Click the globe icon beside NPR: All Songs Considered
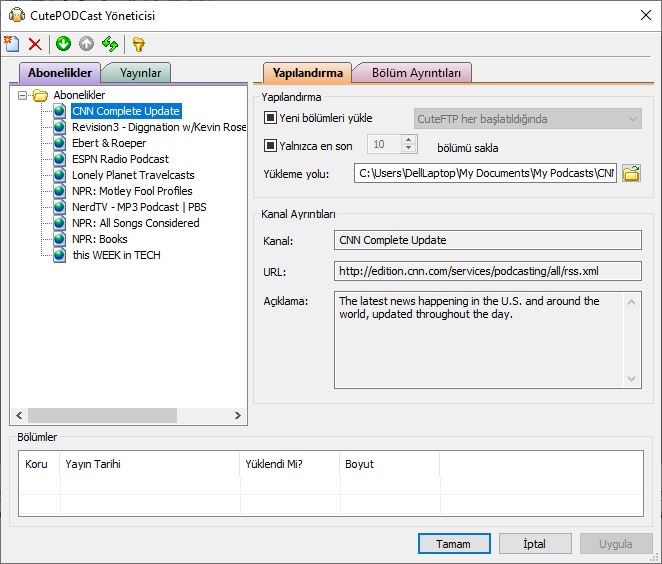 click(x=60, y=223)
